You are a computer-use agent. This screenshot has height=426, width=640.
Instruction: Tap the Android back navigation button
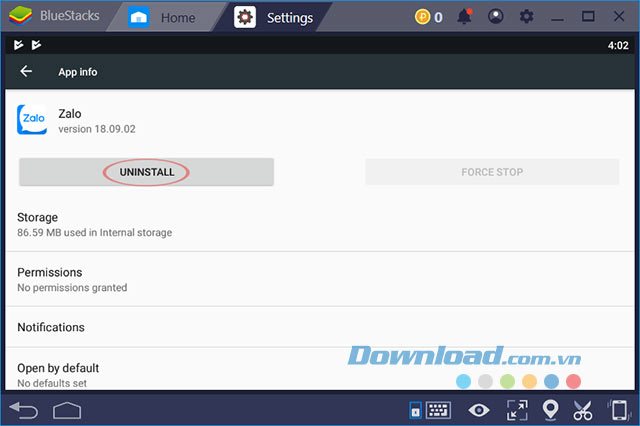click(x=23, y=410)
